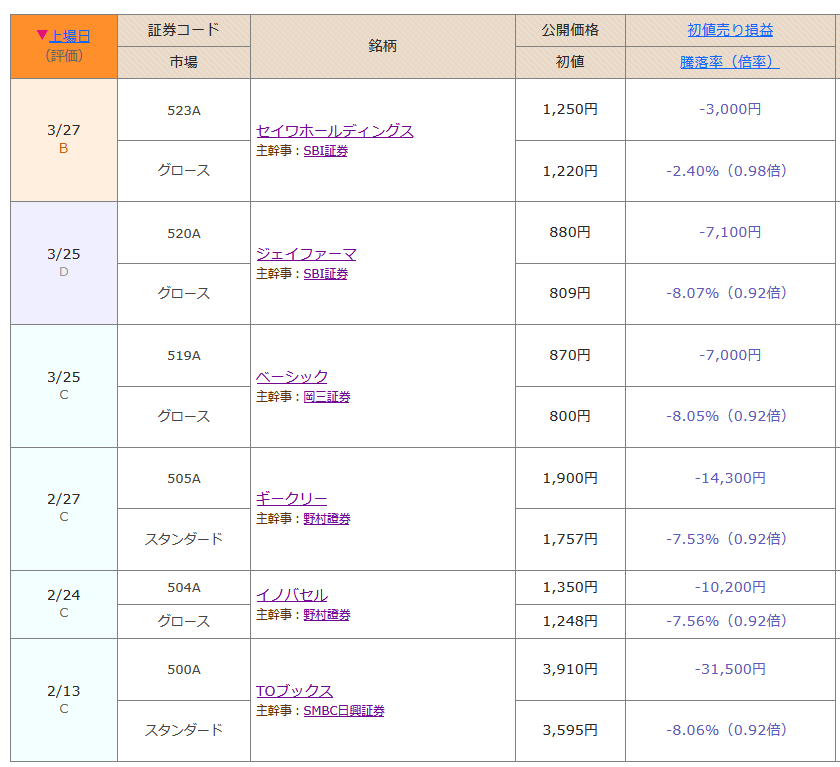
Task: Click the 880円 offering price
Action: click(570, 232)
